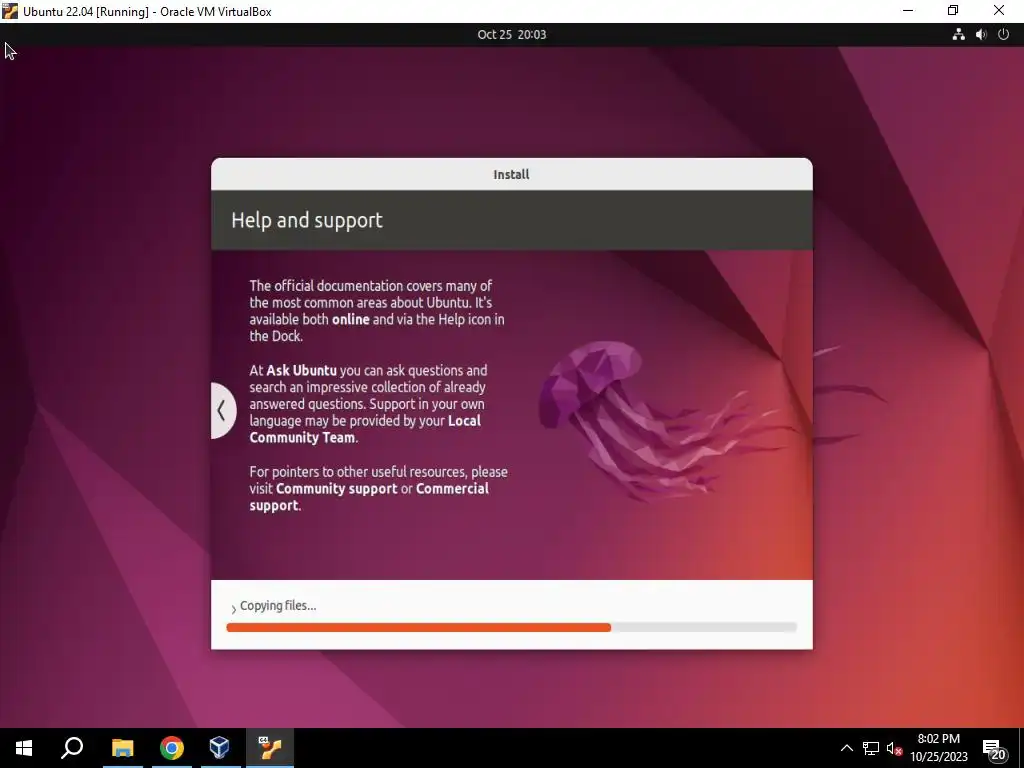Open the Commercial support link
The width and height of the screenshot is (1024, 768).
coord(369,497)
